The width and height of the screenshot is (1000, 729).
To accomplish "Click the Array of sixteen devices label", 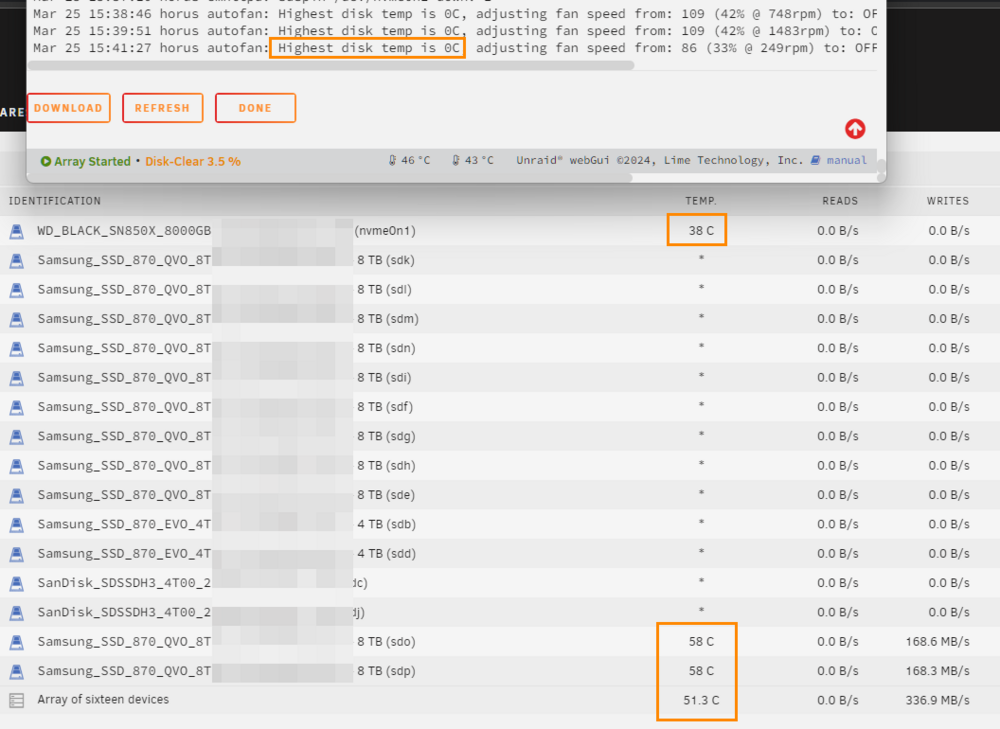I will coord(103,700).
